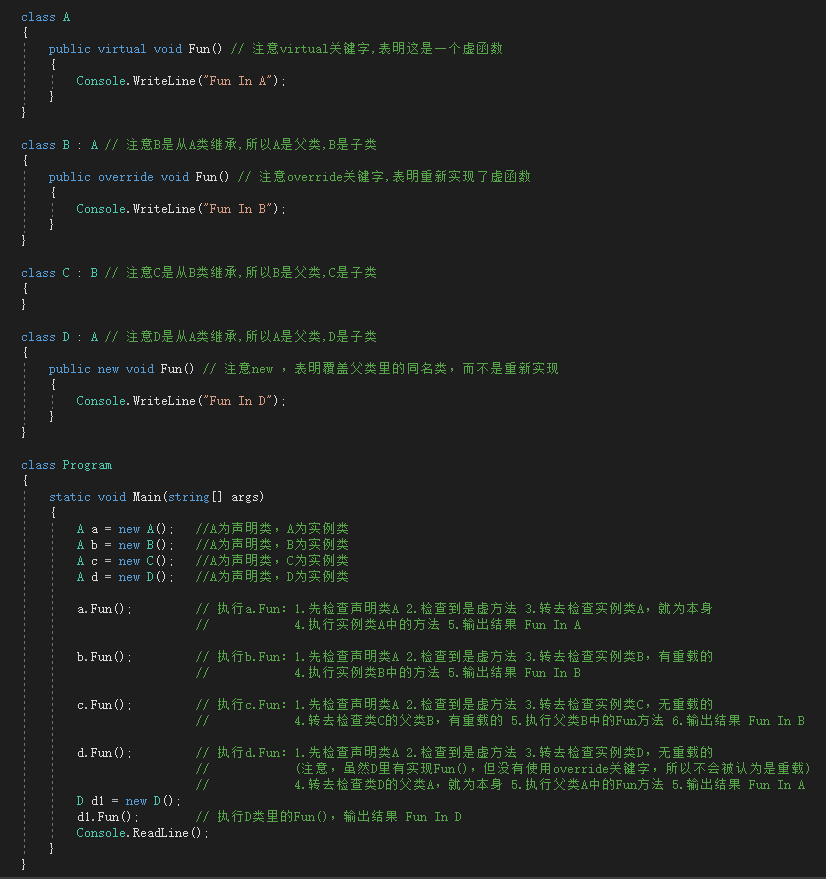Click the comment "//A为声明类，B为实例类"
This screenshot has height=879, width=826.
pyautogui.click(x=272, y=544)
